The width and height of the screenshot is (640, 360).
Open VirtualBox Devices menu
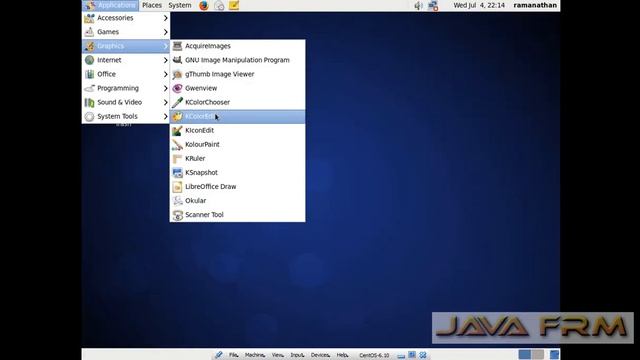pos(320,355)
